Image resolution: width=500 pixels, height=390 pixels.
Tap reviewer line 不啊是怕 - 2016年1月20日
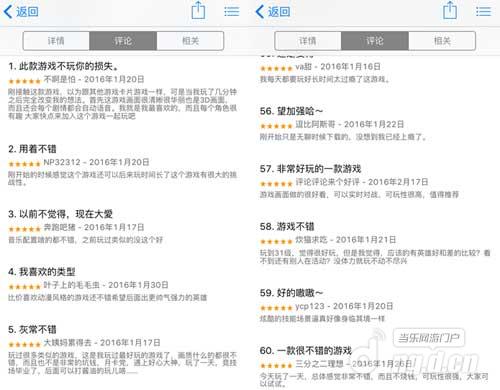pyautogui.click(x=94, y=79)
